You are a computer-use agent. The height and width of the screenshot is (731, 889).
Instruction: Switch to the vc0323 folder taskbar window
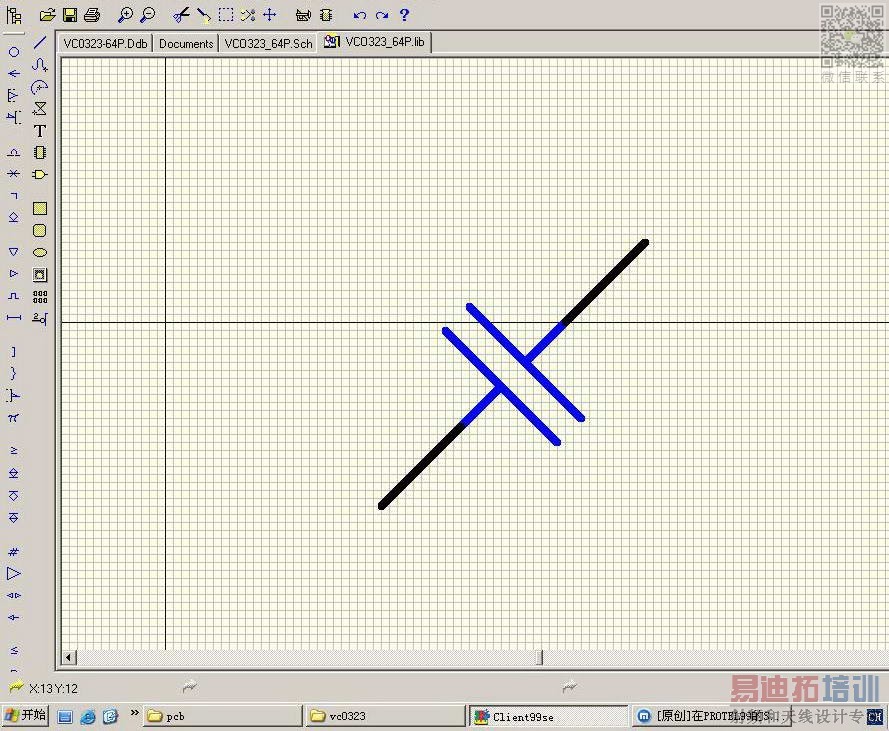(385, 716)
